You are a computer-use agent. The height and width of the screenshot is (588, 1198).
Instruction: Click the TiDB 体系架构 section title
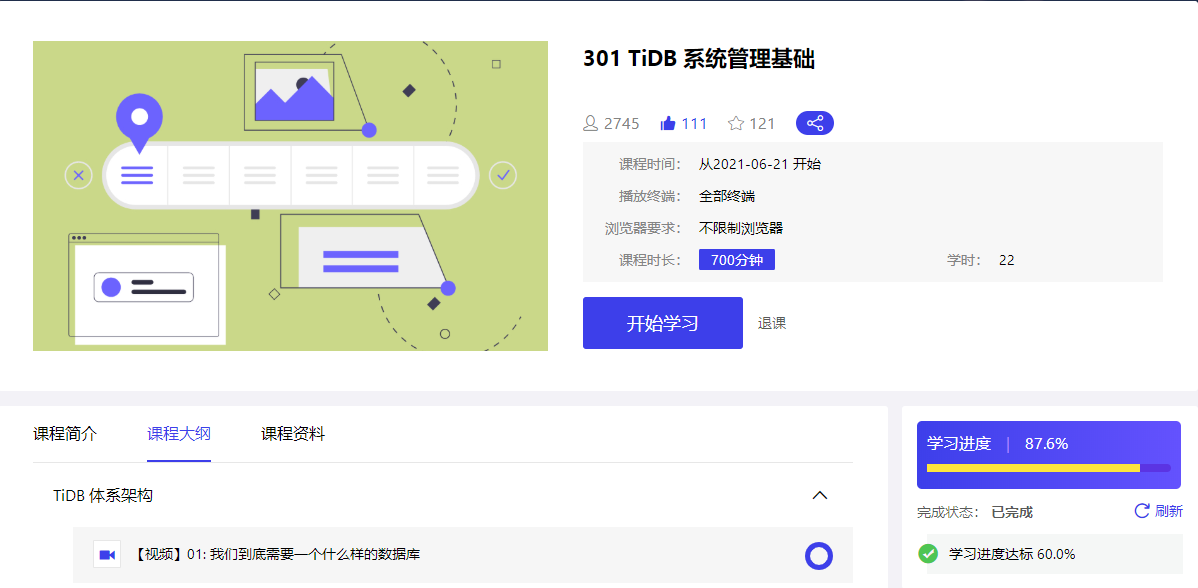(103, 496)
